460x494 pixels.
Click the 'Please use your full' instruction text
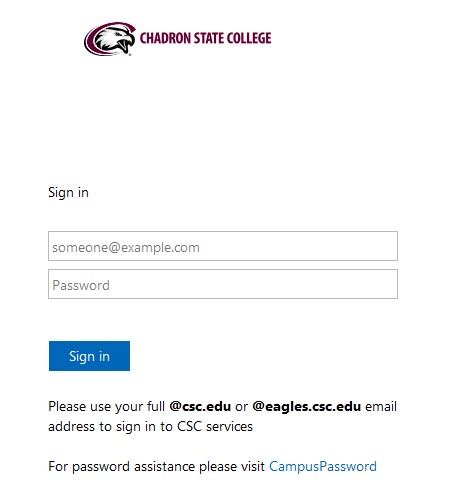(106, 407)
